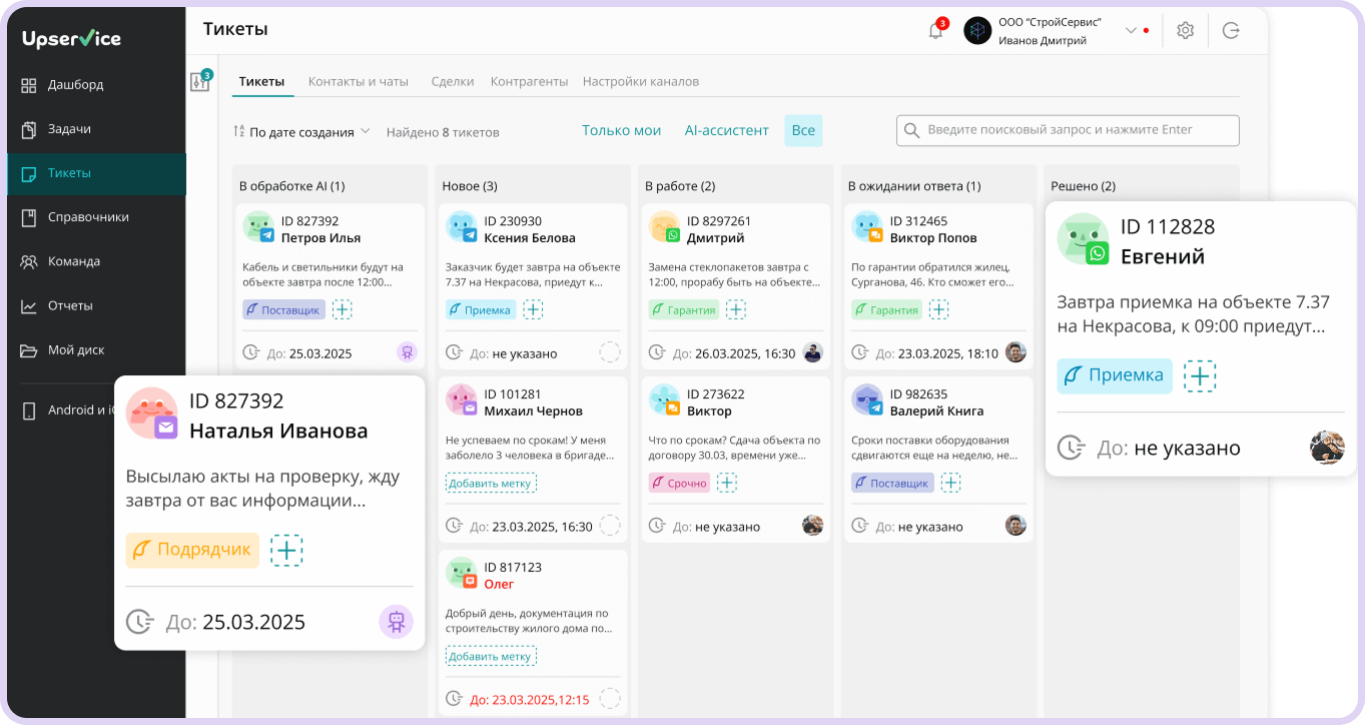1365x725 pixels.
Task: Click the Приемка tag on Евгений card
Action: (1114, 376)
